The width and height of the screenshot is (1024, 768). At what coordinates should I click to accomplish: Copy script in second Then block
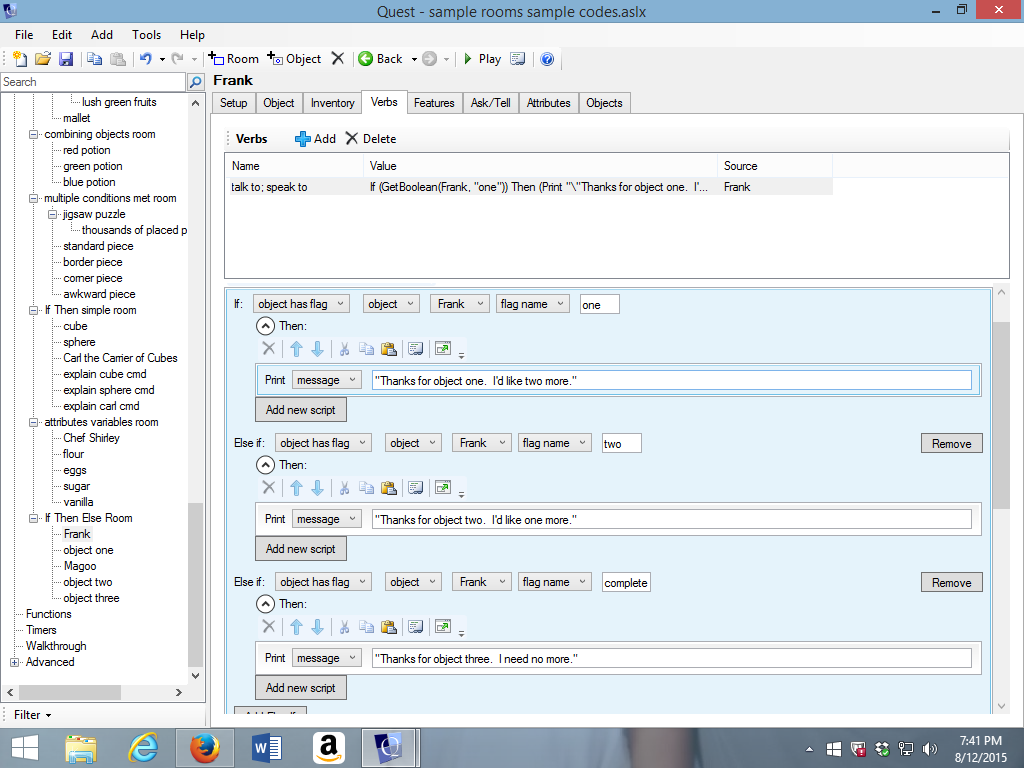point(366,488)
